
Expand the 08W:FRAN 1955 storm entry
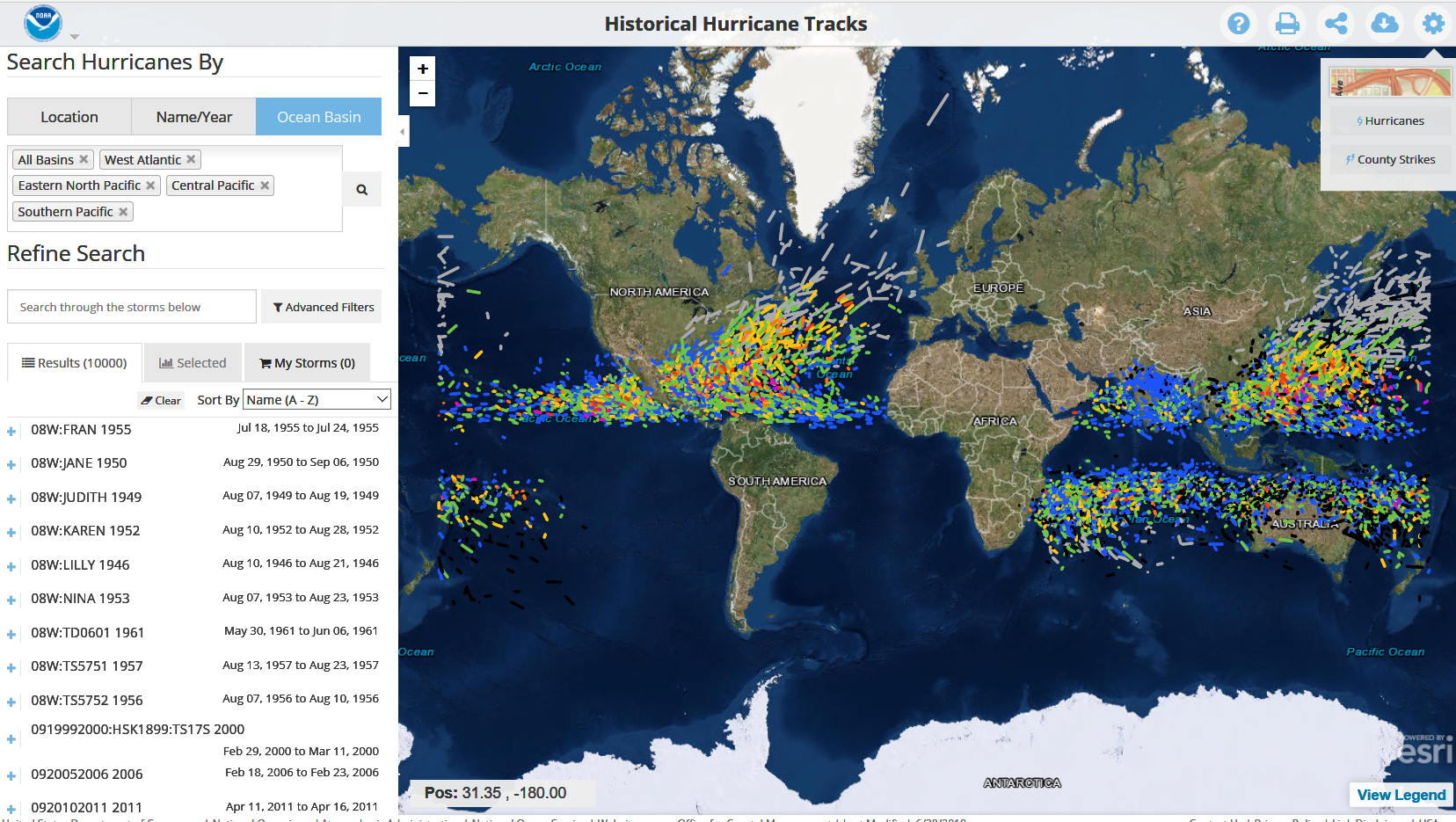point(11,431)
